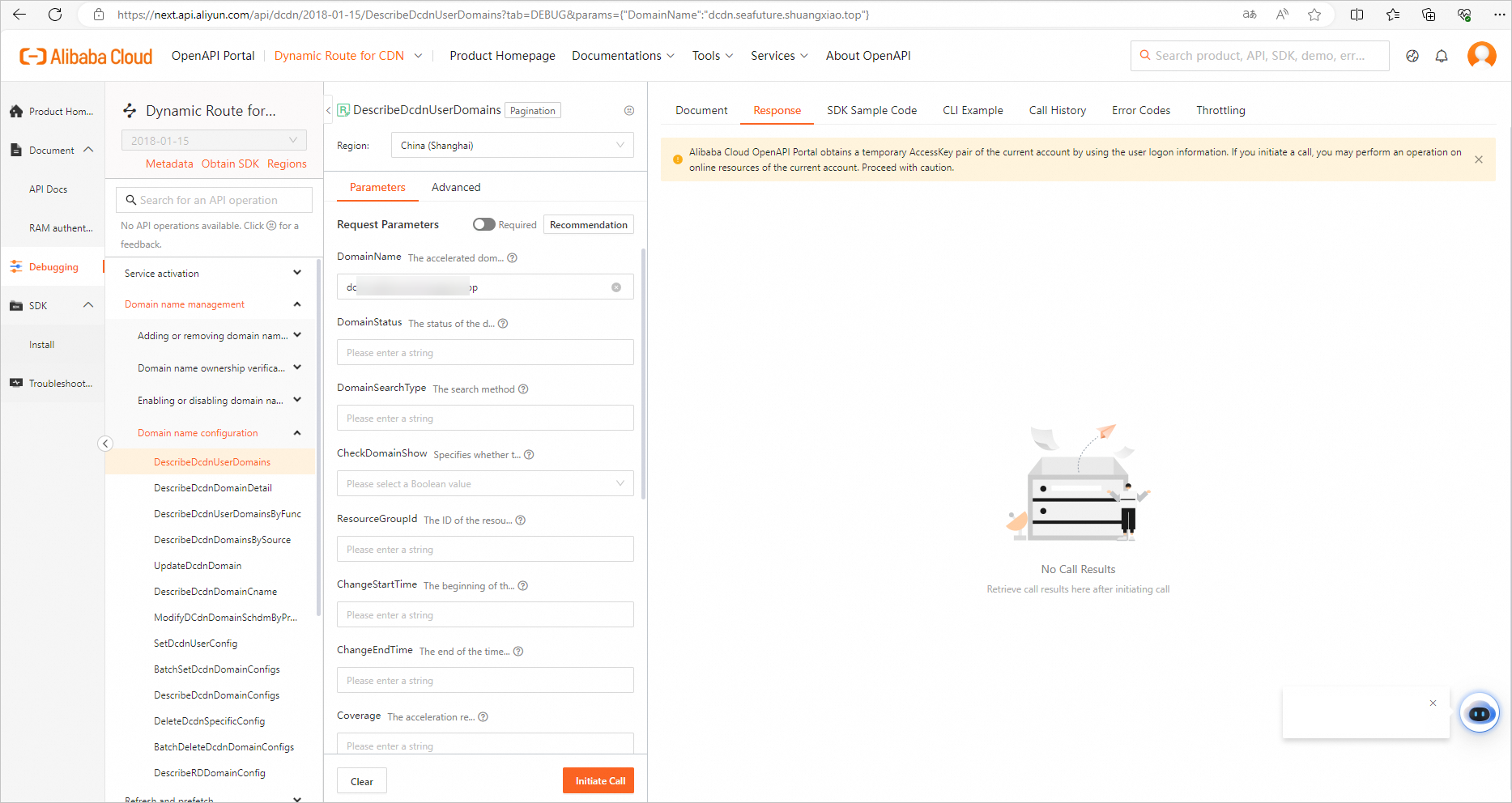The width and height of the screenshot is (1512, 803).
Task: Click feedback smiley icon beside Pagination
Action: (x=629, y=111)
